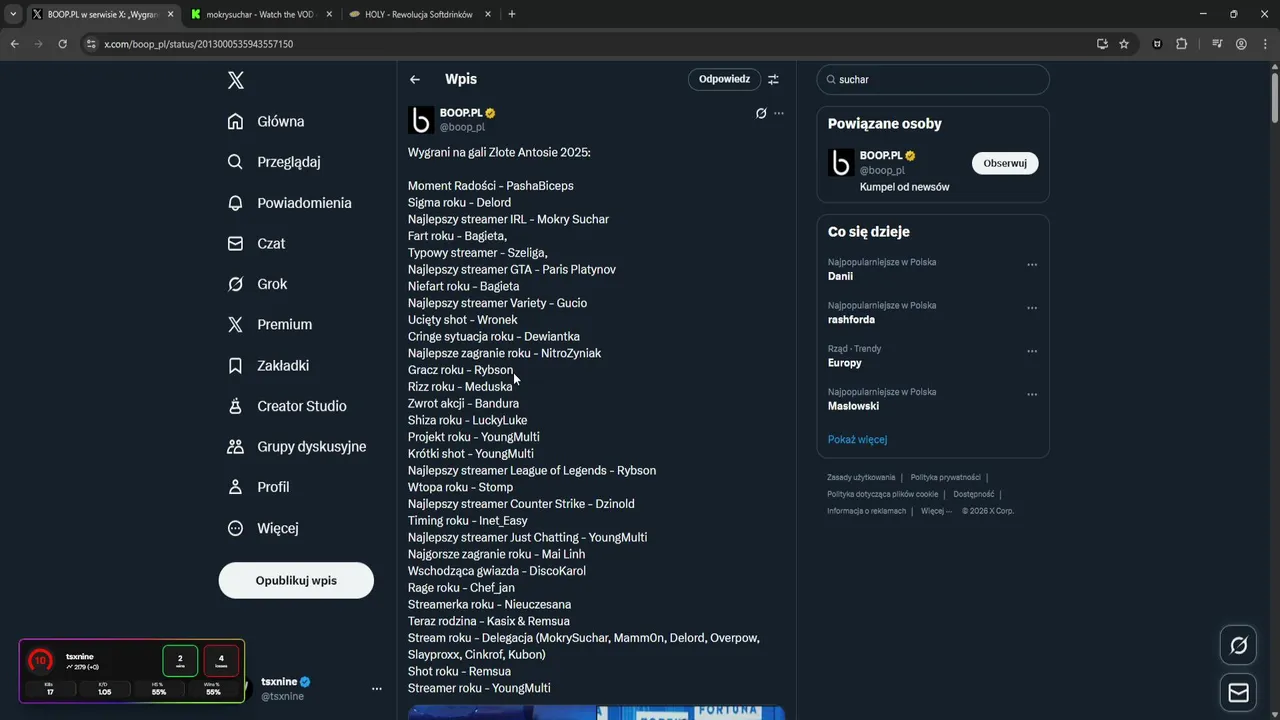
Task: Open Polityka dotycząca plików cookie link
Action: pyautogui.click(x=882, y=494)
